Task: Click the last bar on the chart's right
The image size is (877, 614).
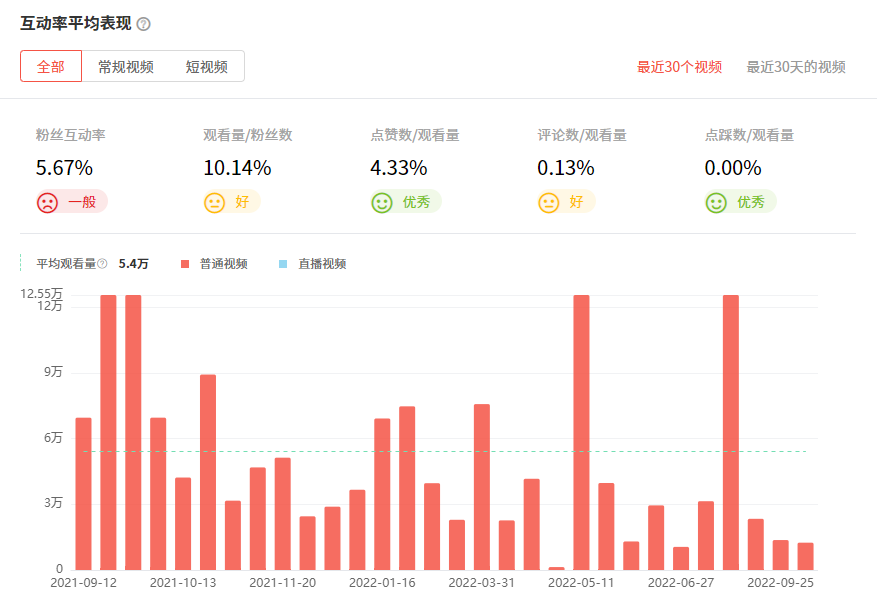Action: 805,556
